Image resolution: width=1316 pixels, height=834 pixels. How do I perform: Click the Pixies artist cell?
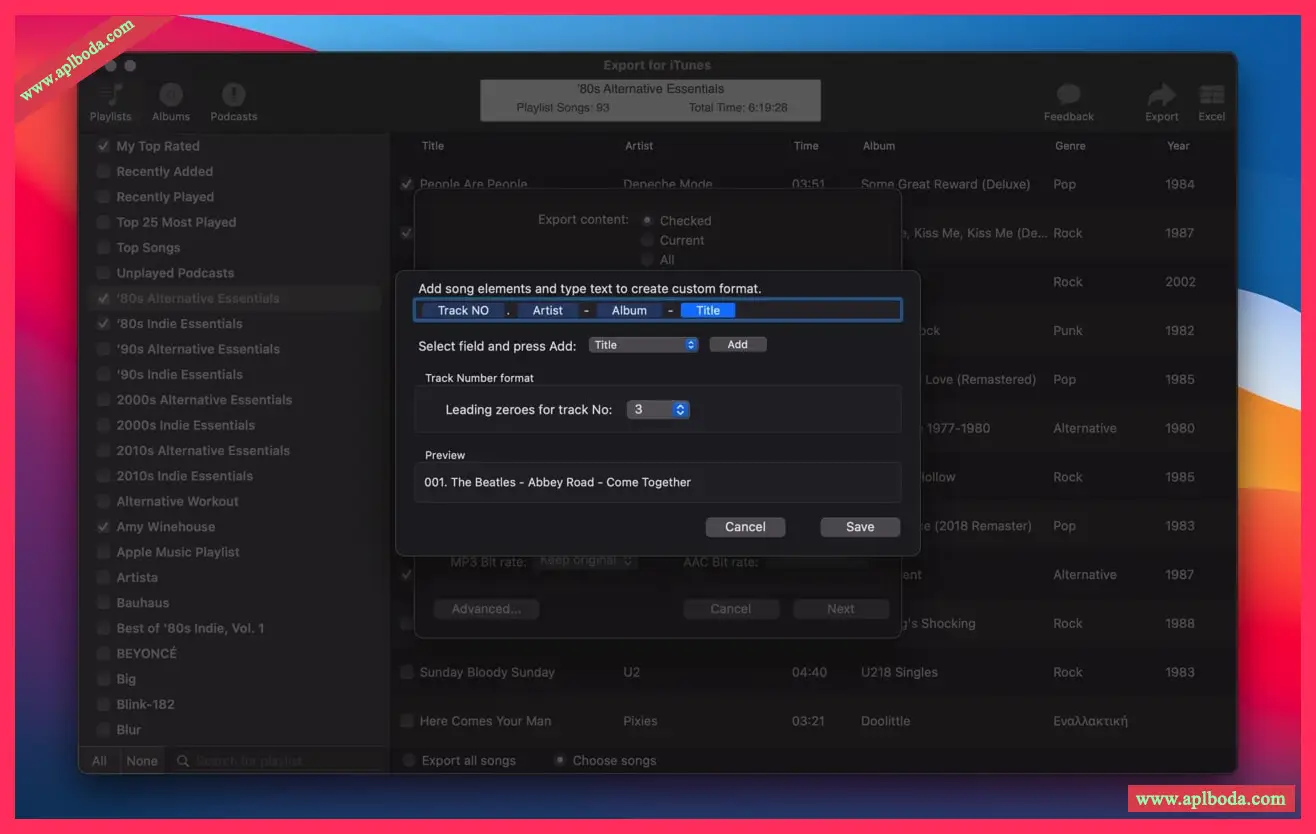[640, 721]
